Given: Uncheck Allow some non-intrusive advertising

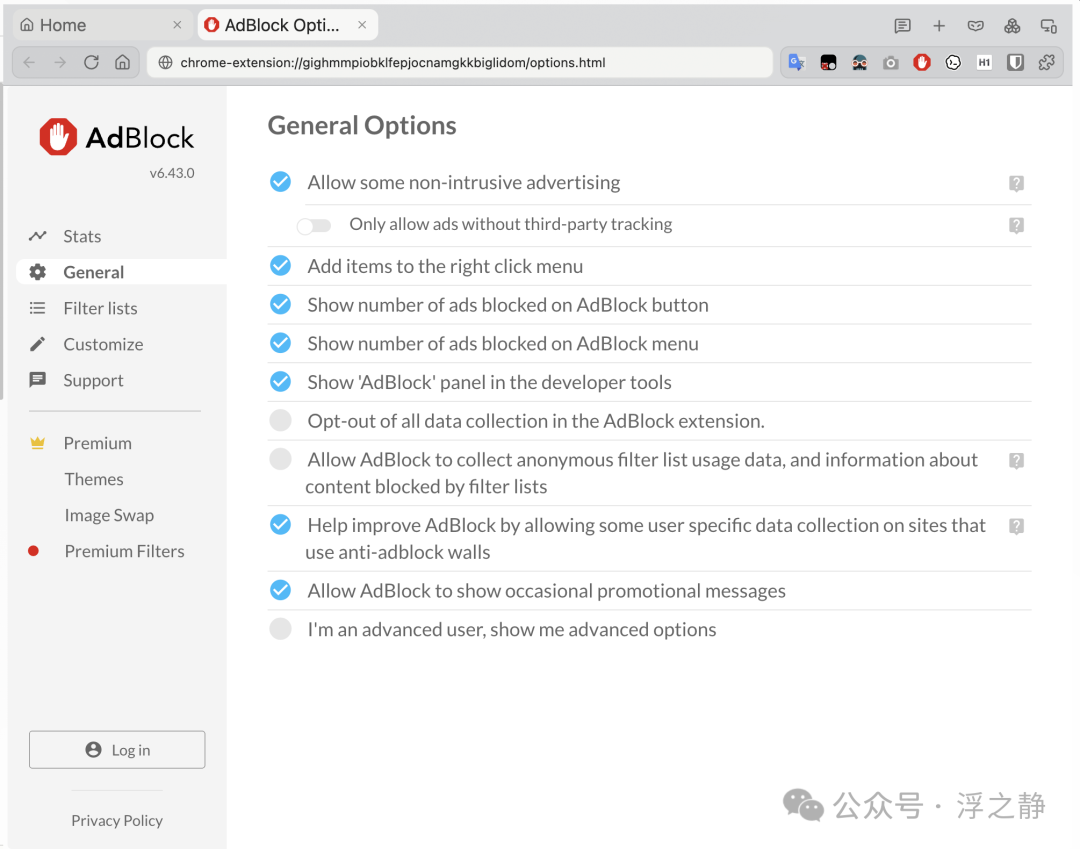Looking at the screenshot, I should (280, 182).
